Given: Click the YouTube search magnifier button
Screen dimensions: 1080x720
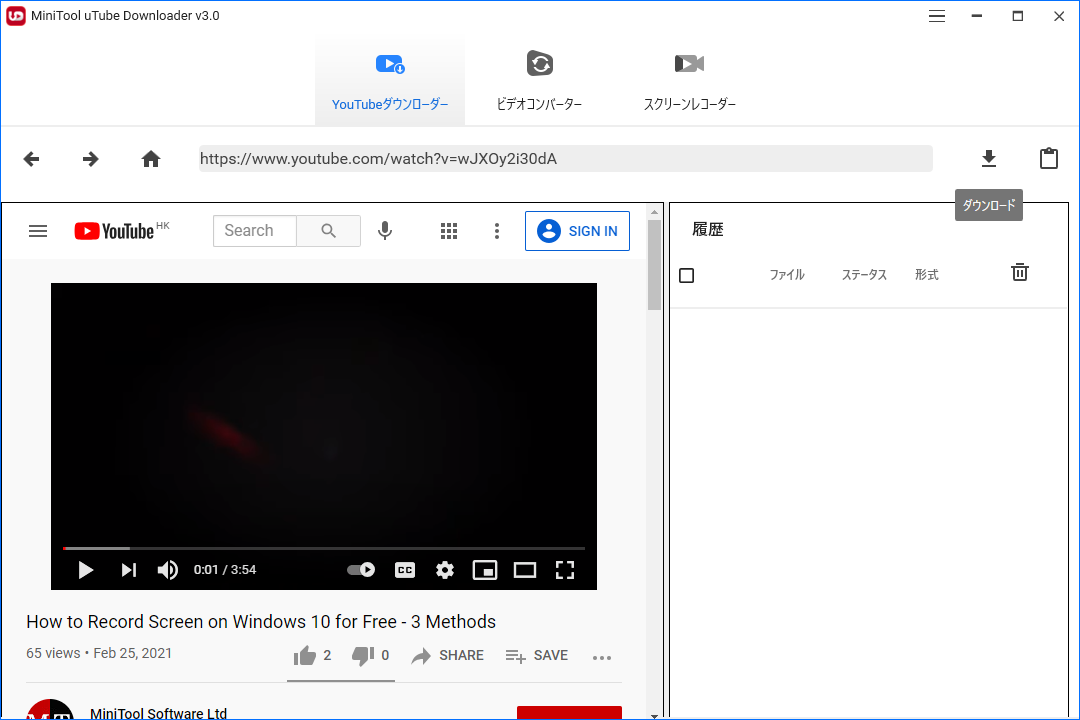Looking at the screenshot, I should (x=329, y=231).
